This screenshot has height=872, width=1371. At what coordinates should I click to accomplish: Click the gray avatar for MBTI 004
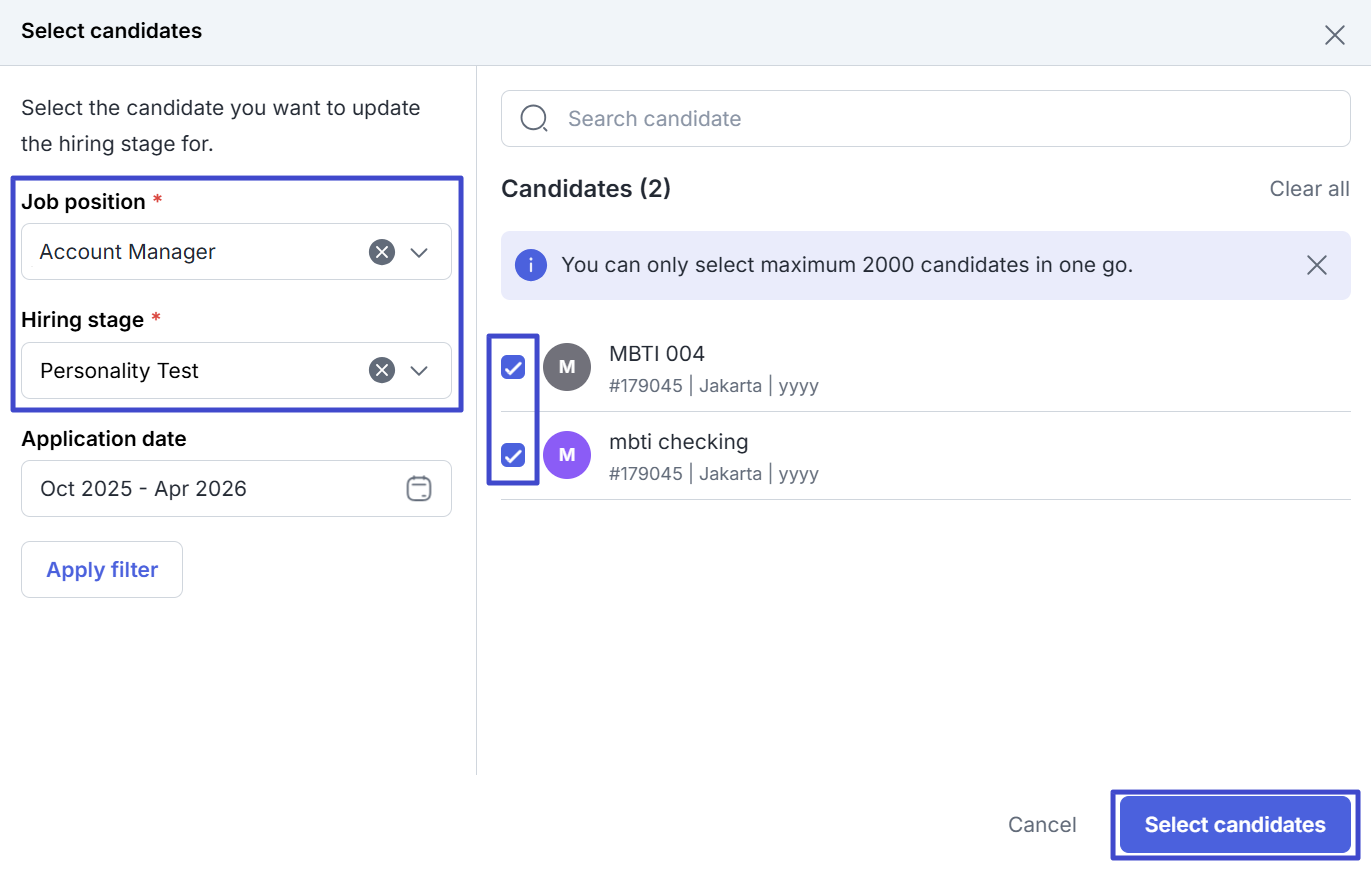tap(567, 367)
